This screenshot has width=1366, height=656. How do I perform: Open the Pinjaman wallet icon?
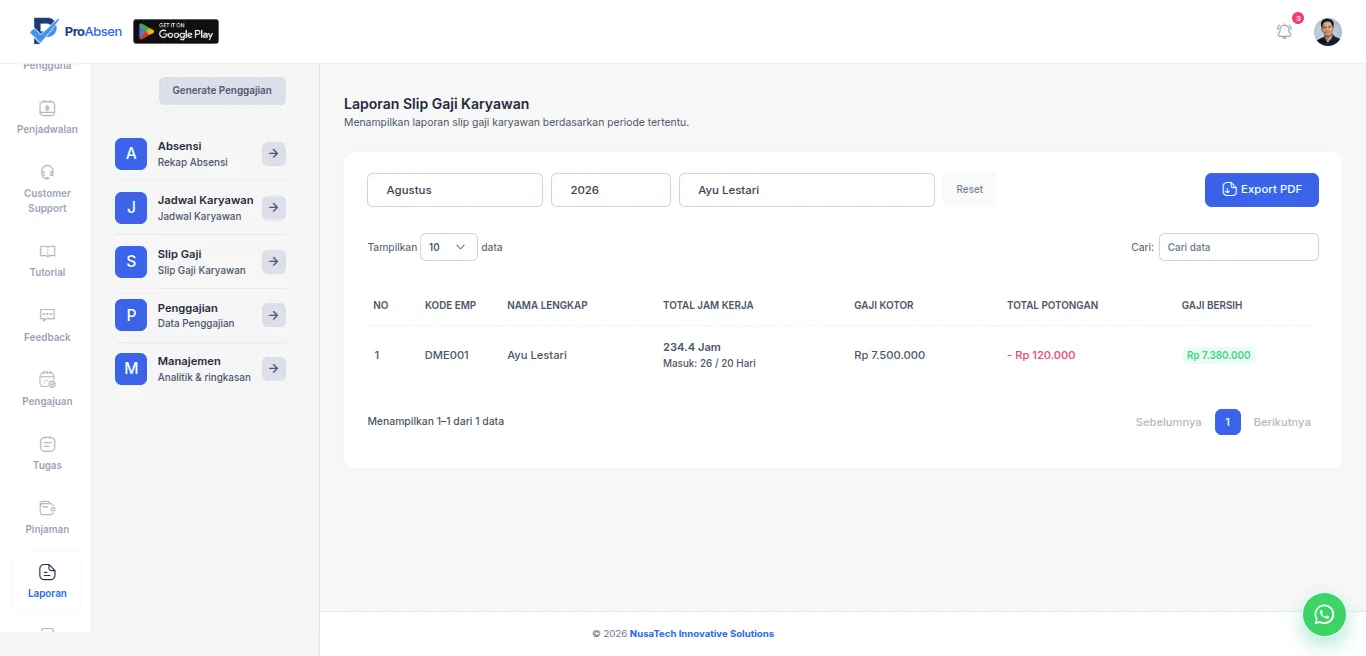point(47,507)
